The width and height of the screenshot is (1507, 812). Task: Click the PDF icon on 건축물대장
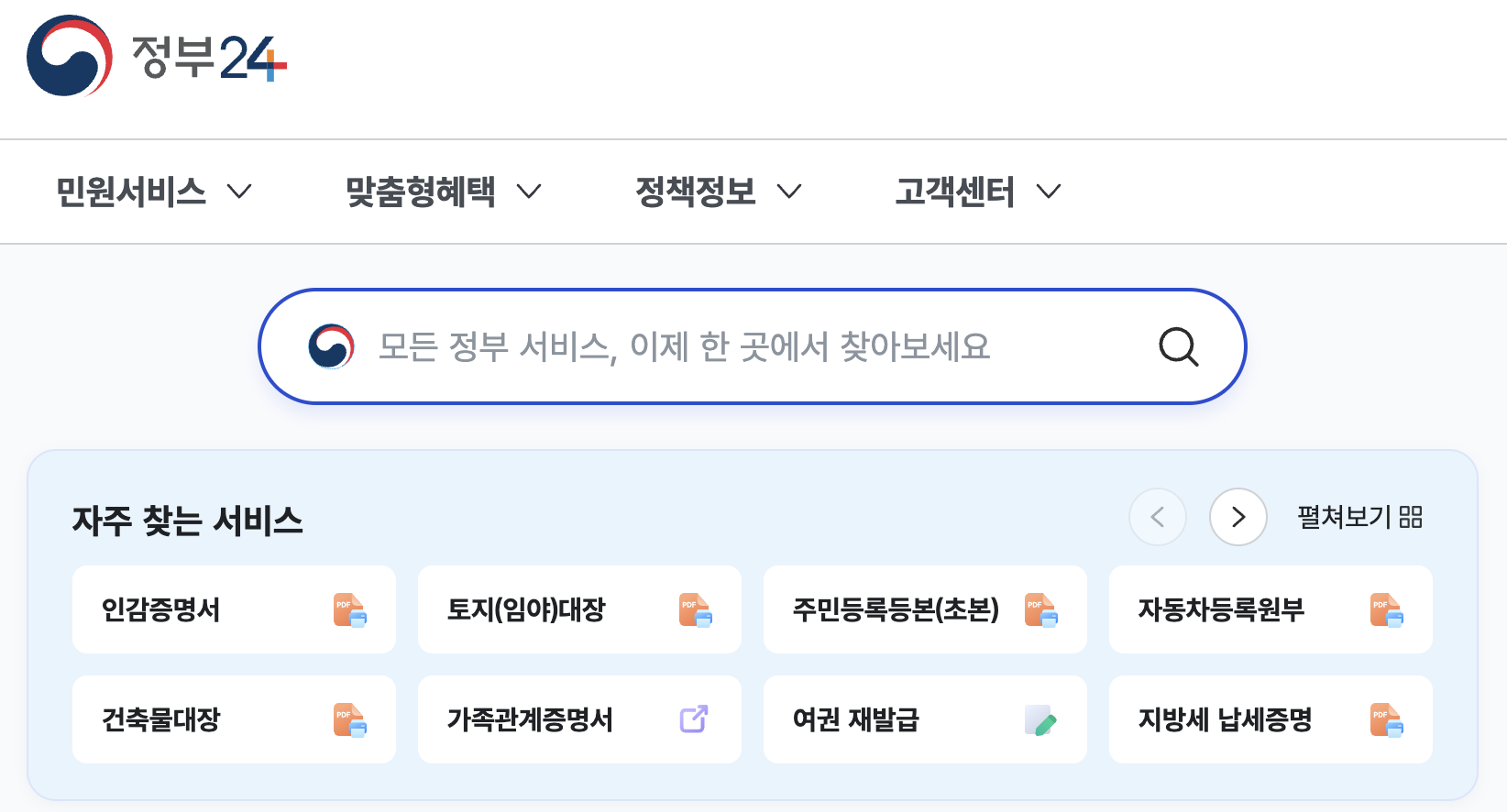pyautogui.click(x=349, y=719)
